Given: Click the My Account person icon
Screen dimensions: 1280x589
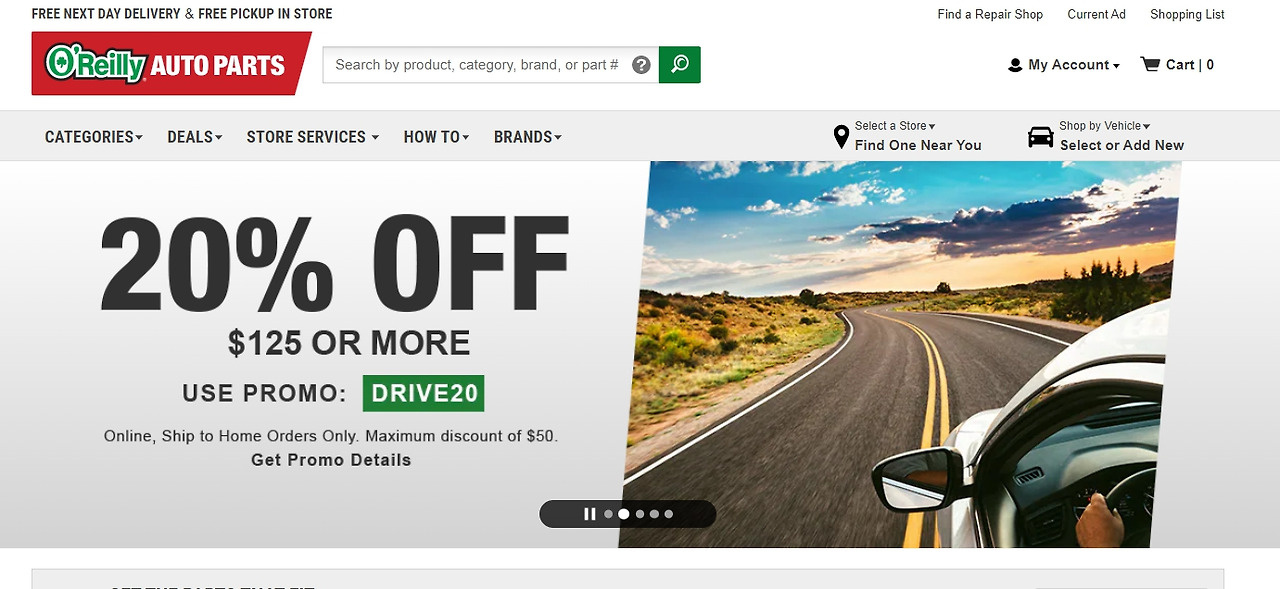Looking at the screenshot, I should tap(1015, 65).
